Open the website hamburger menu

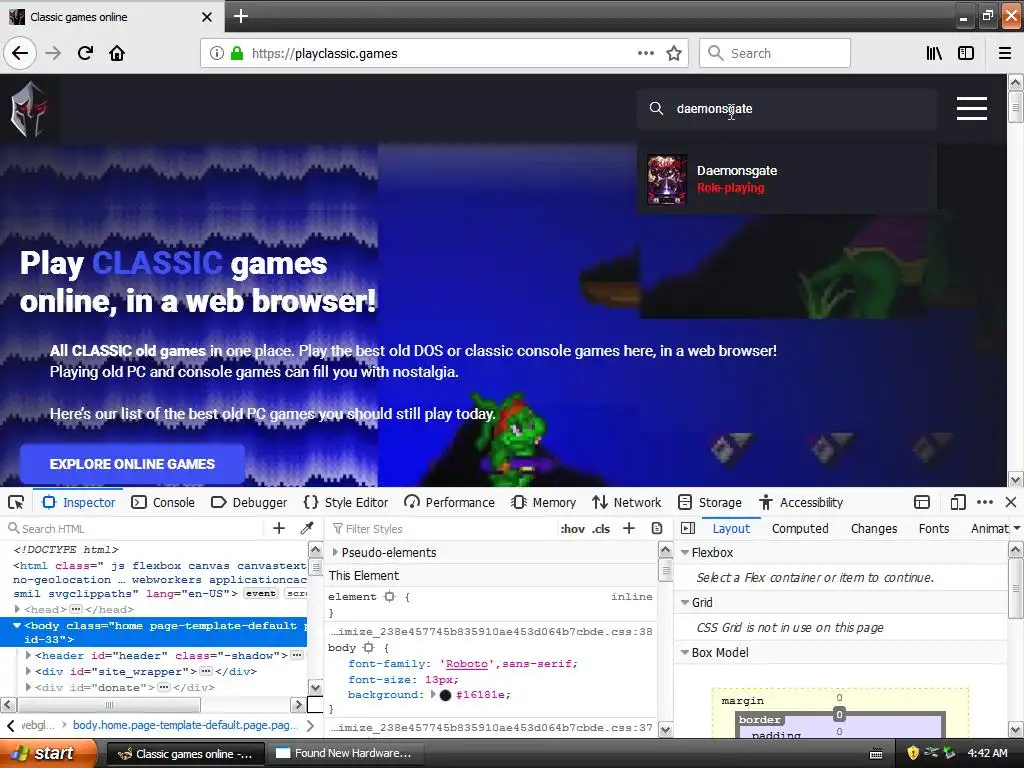(972, 108)
